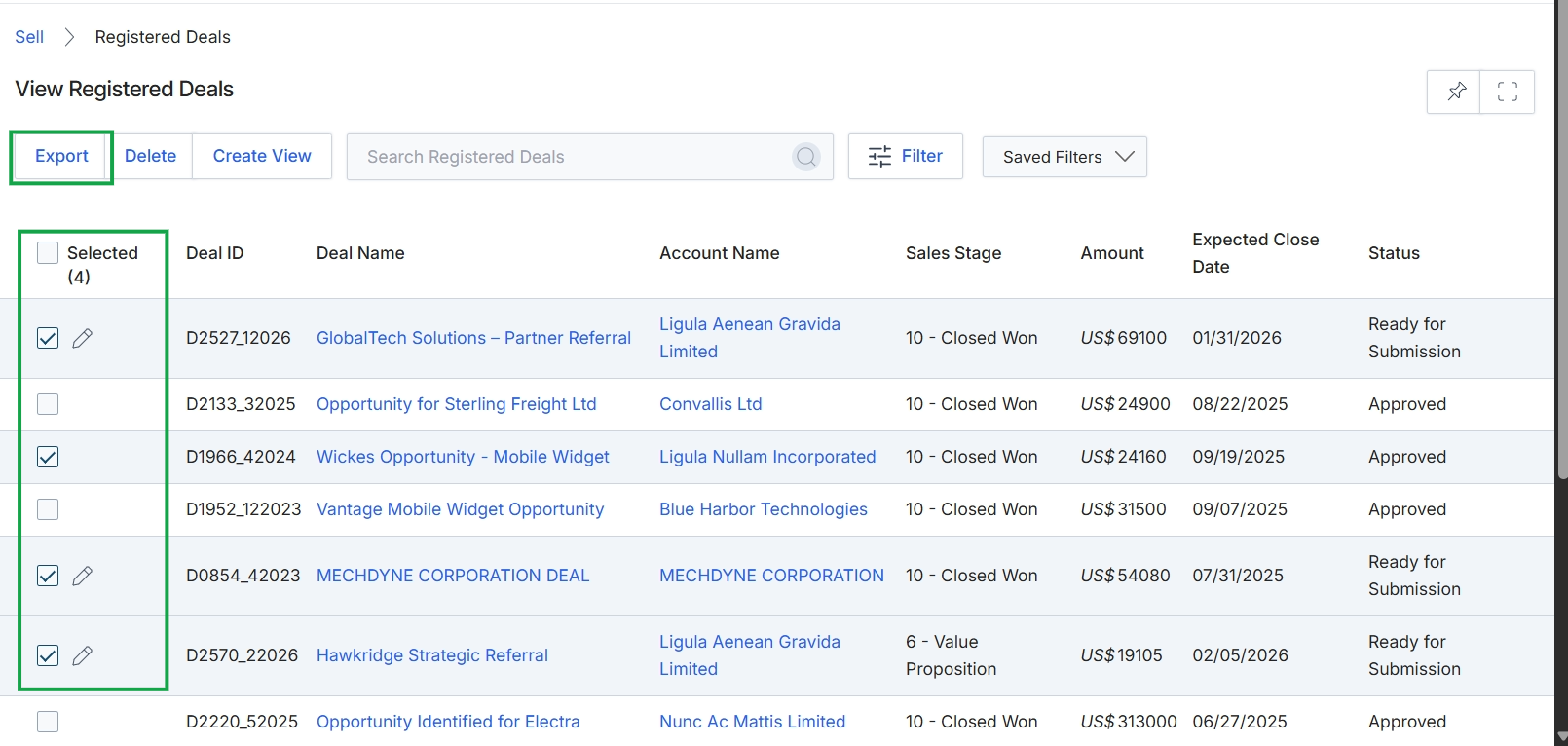This screenshot has width=1568, height=746.
Task: Click the search magnifier icon
Action: tap(806, 157)
